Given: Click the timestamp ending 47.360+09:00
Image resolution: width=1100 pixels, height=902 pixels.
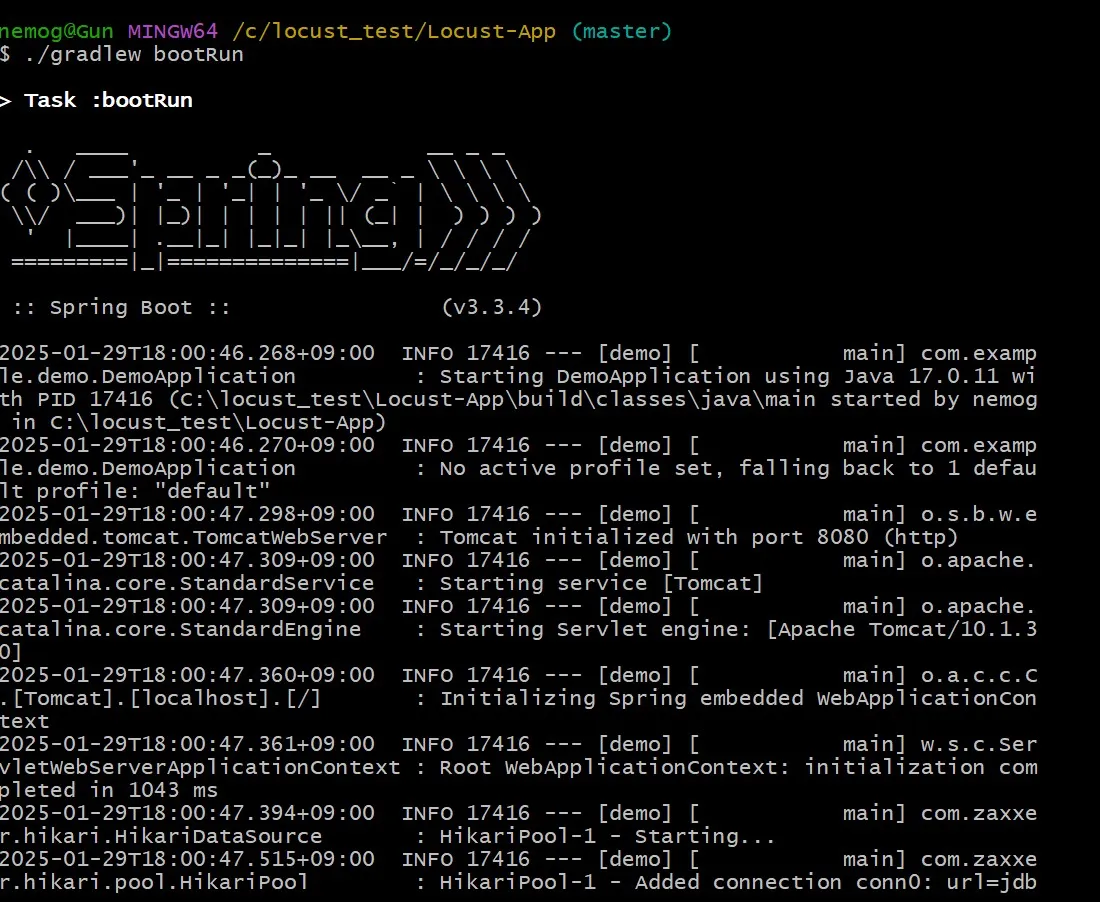Looking at the screenshot, I should [x=187, y=675].
